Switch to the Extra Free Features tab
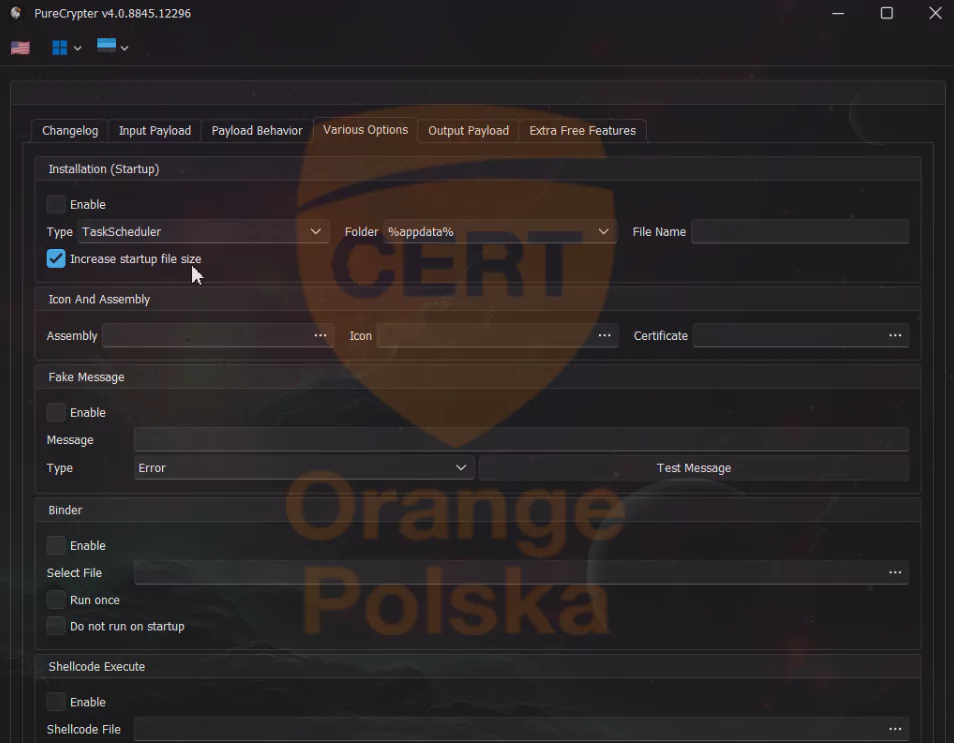This screenshot has height=743, width=954. coord(582,131)
